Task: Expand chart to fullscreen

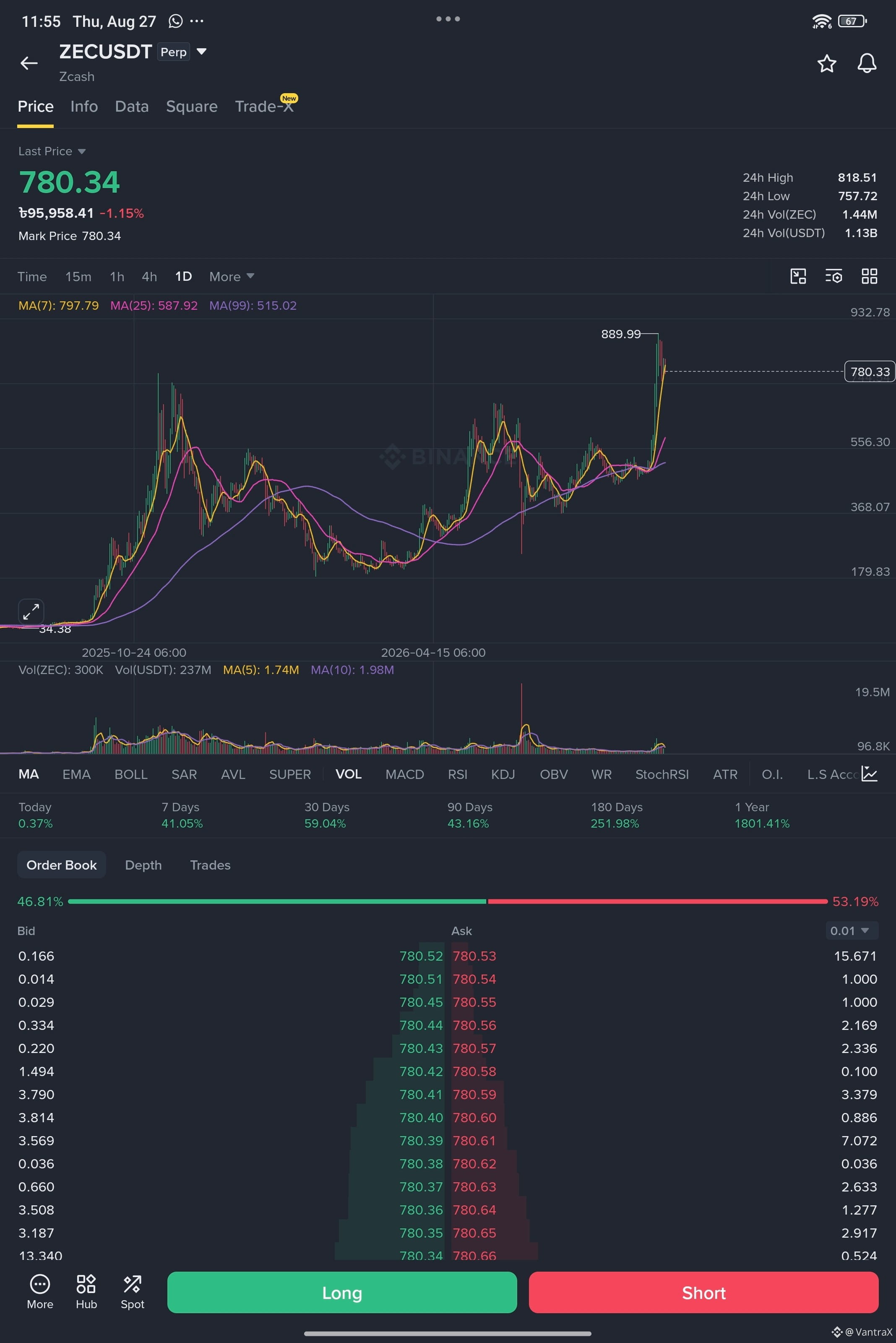Action: tap(31, 611)
